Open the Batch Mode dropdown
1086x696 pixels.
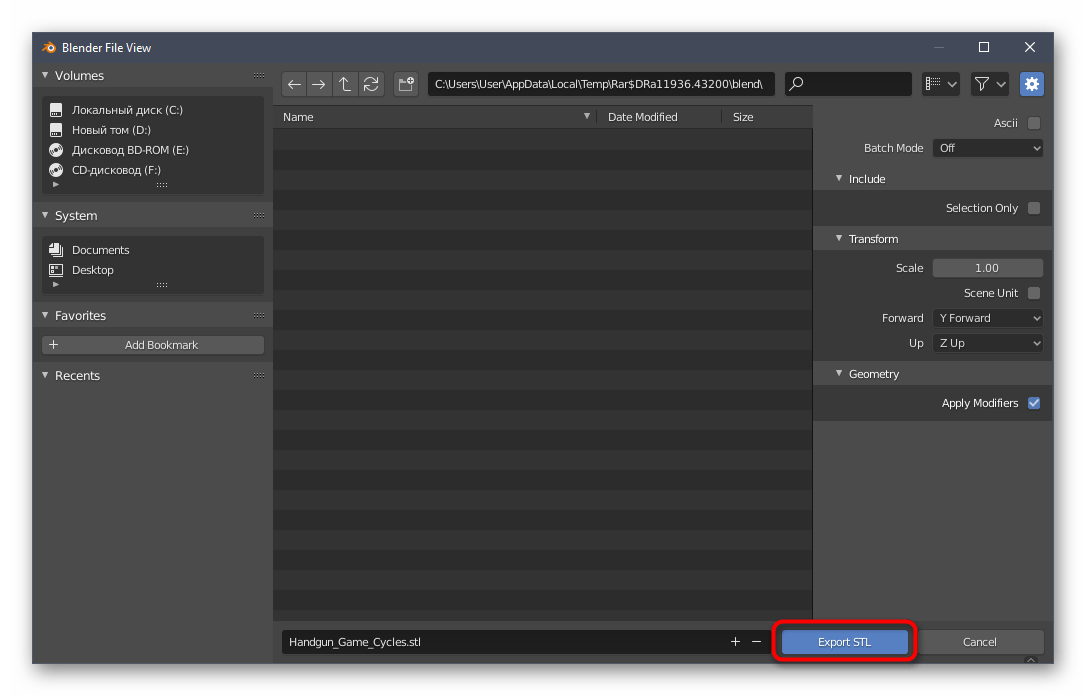coord(988,148)
